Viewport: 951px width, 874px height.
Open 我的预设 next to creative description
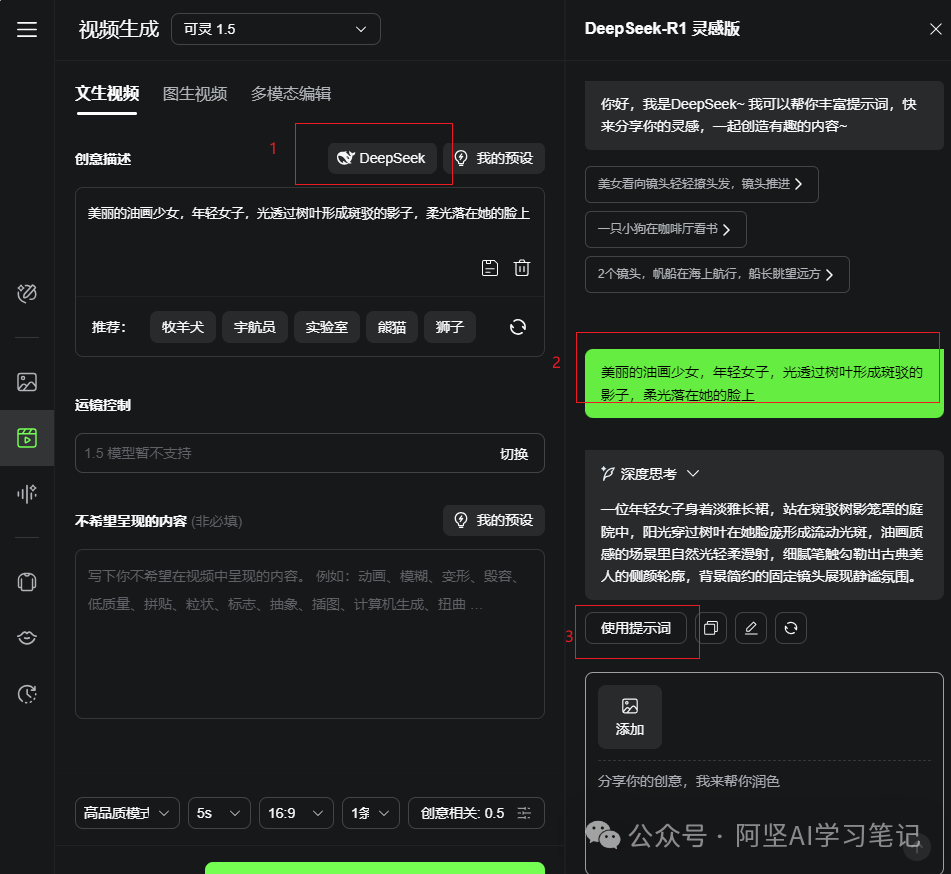(494, 158)
